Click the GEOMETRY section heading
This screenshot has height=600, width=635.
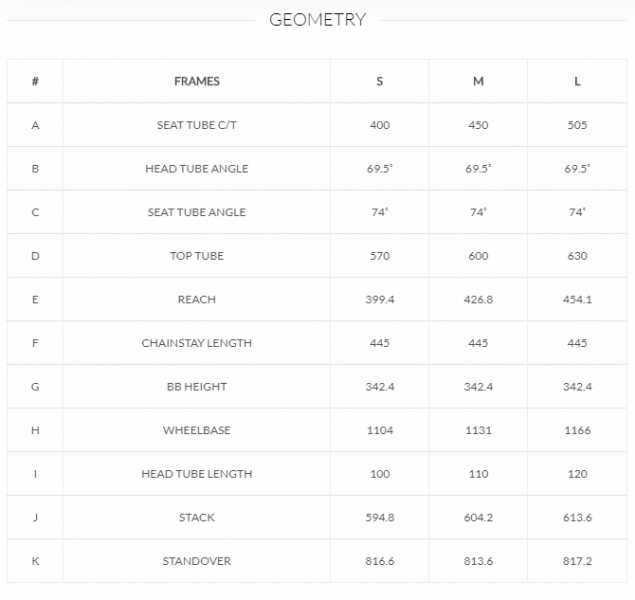[317, 20]
